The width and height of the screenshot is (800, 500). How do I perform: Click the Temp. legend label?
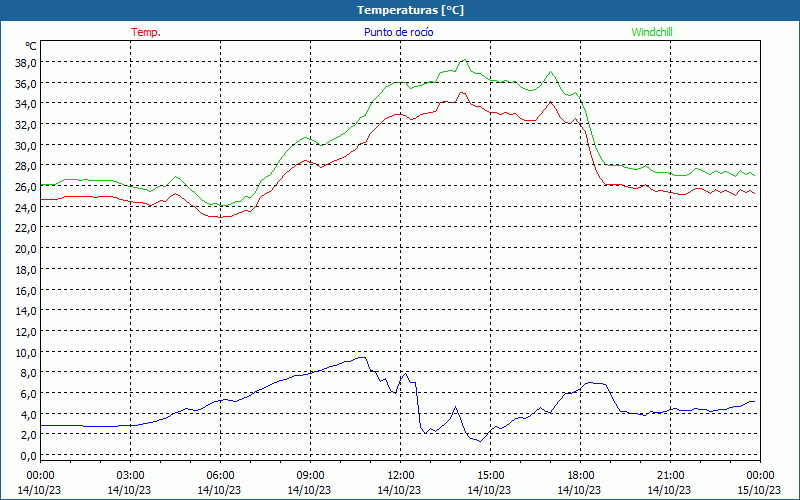pyautogui.click(x=146, y=32)
